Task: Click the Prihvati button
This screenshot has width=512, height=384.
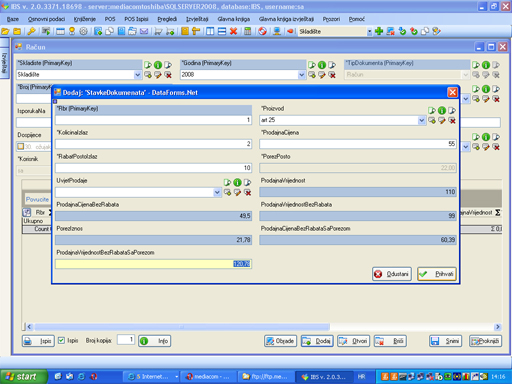Action: pyautogui.click(x=437, y=274)
